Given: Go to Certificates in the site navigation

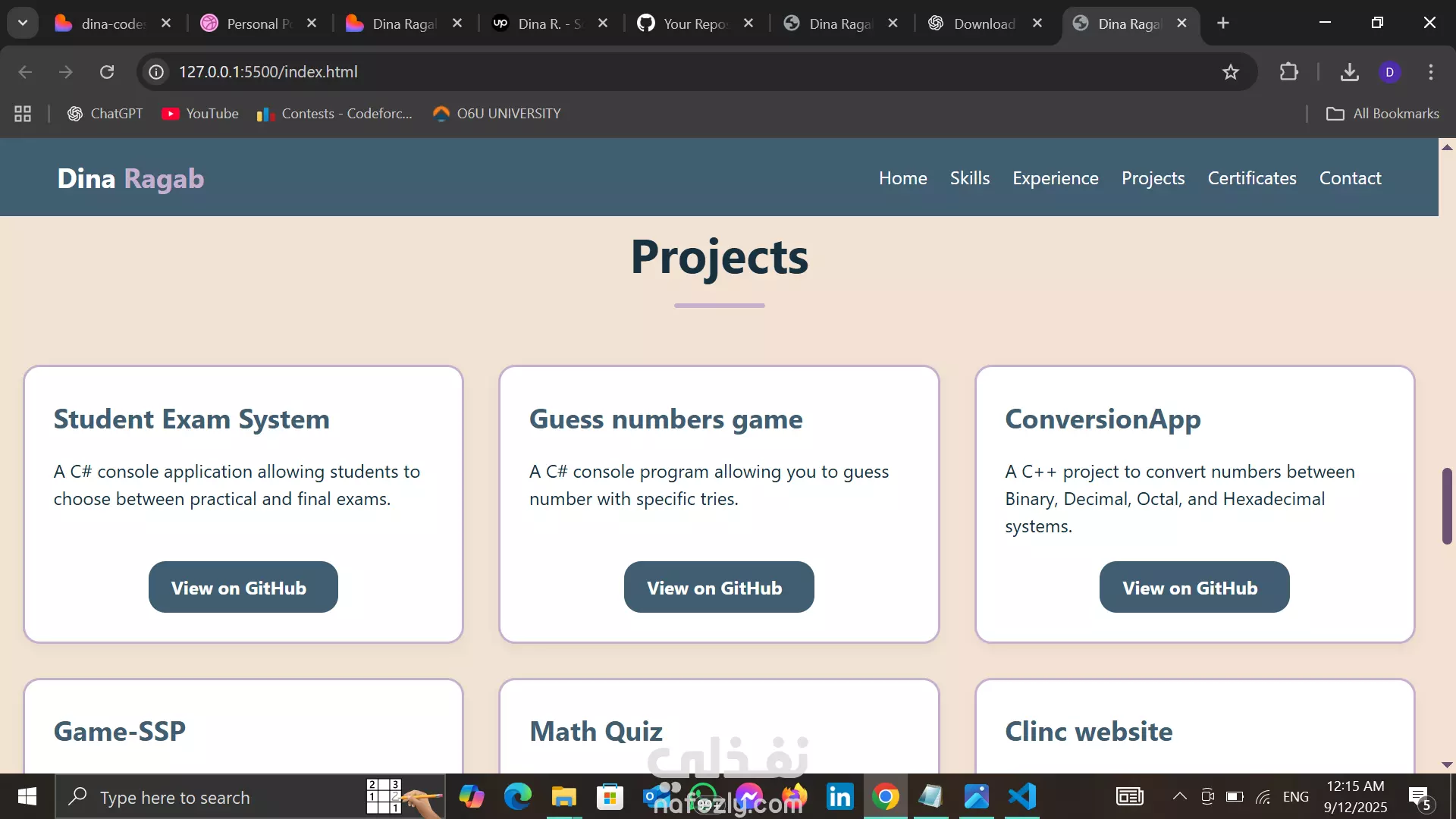Looking at the screenshot, I should pyautogui.click(x=1251, y=178).
